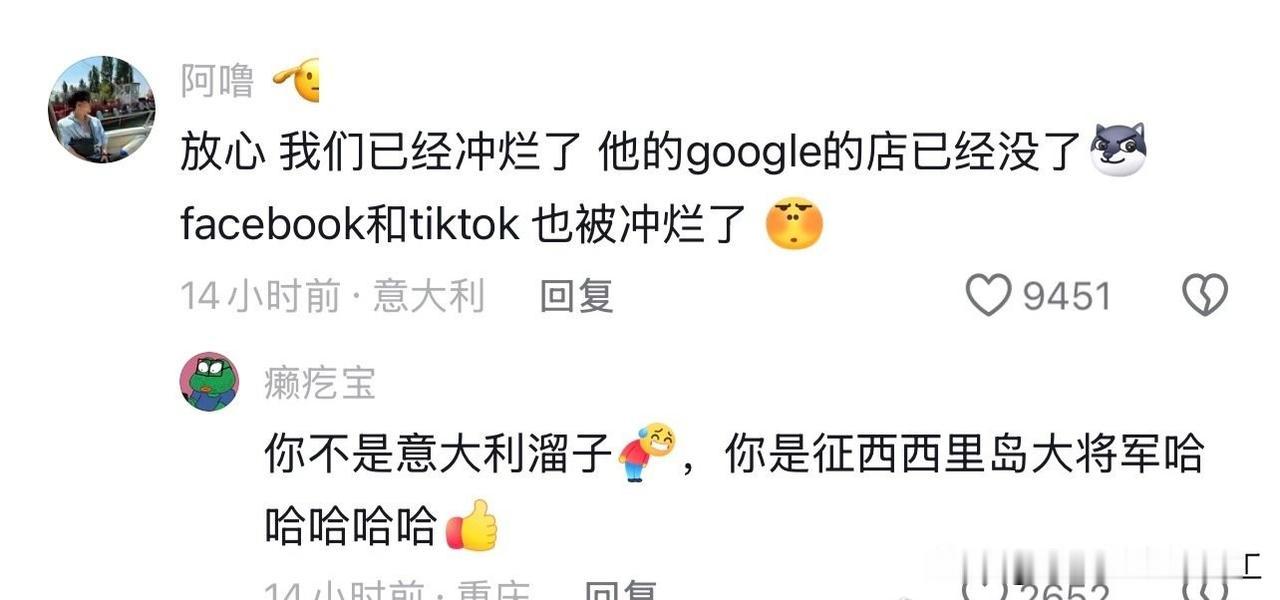This screenshot has height=600, width=1280.
Task: Open user profile via the 癞疙宝 username
Action: coord(320,383)
